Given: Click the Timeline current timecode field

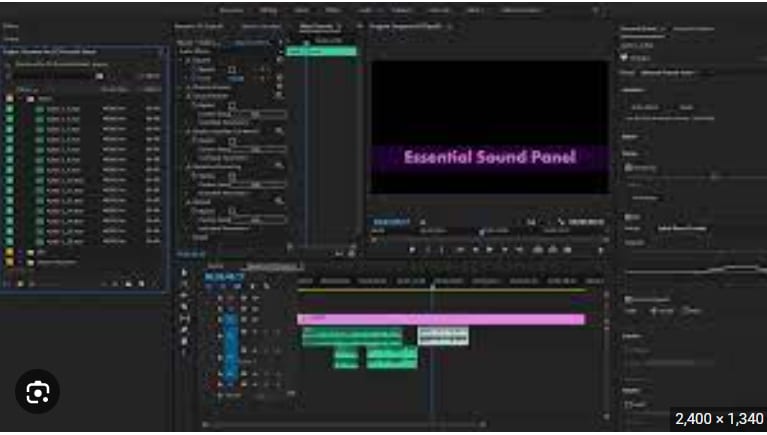Looking at the screenshot, I should tap(225, 277).
